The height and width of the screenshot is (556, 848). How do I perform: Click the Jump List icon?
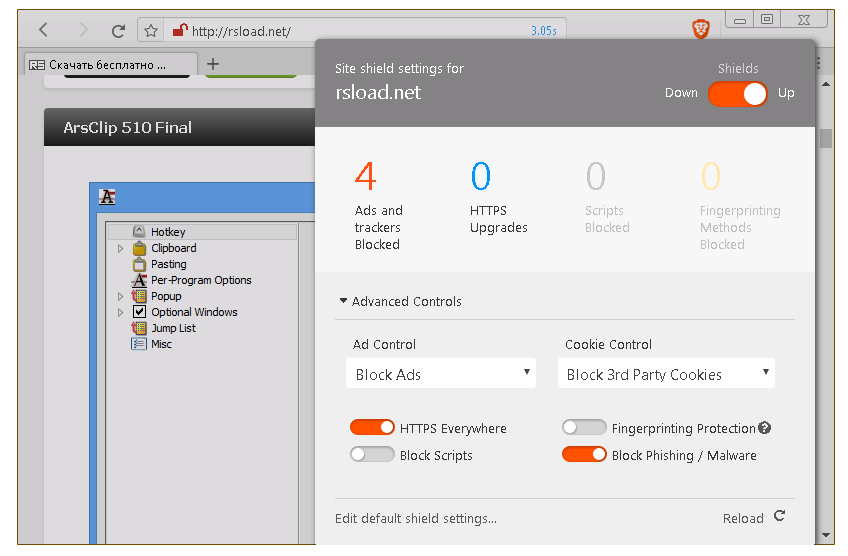coord(139,328)
